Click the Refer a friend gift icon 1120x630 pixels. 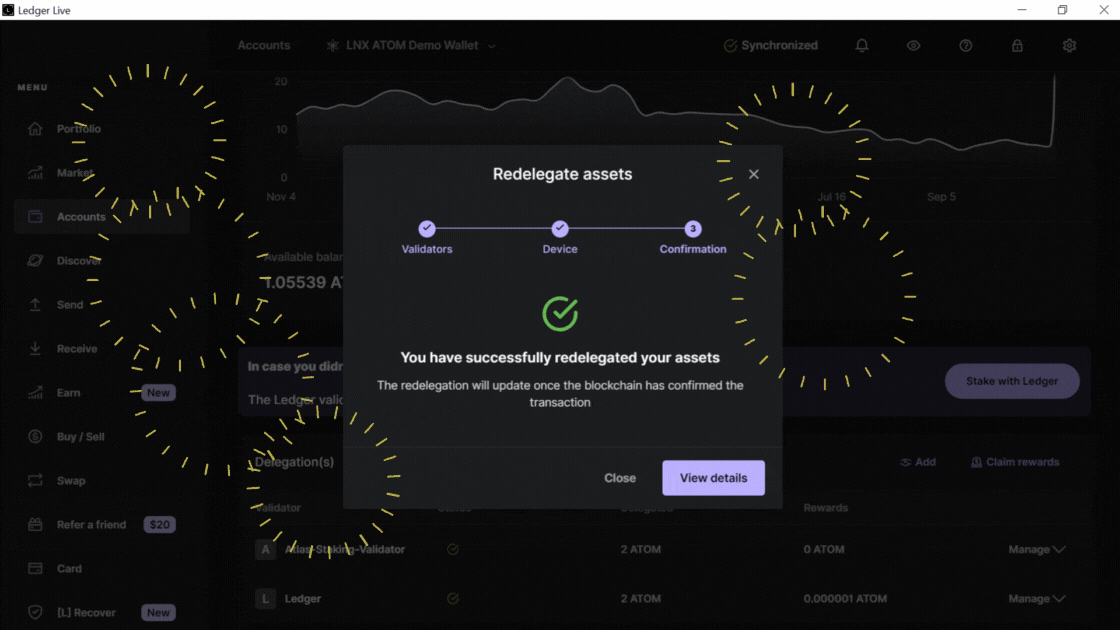click(36, 525)
